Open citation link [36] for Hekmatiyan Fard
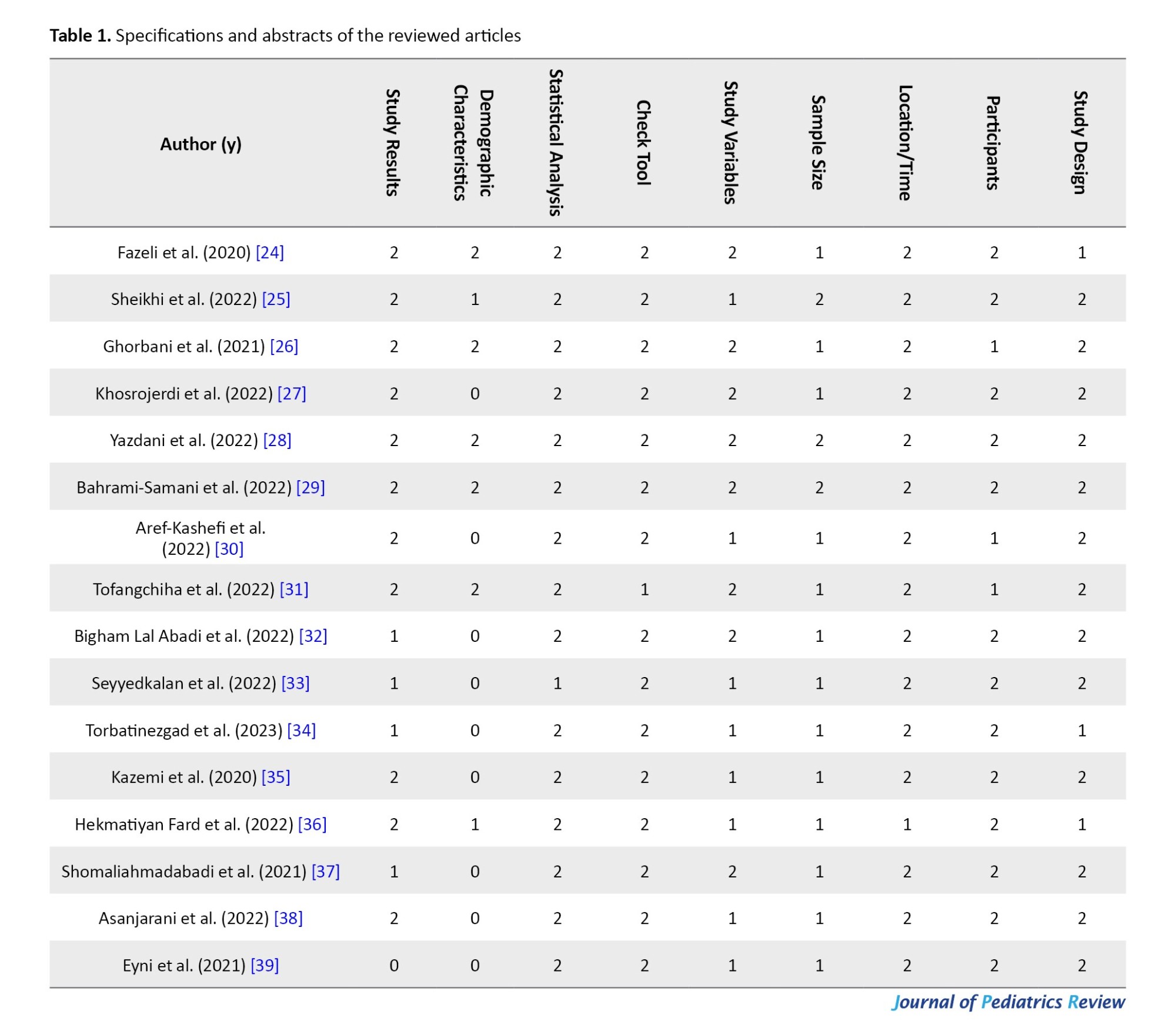Screen dimensions: 1176x1035 coord(313,824)
